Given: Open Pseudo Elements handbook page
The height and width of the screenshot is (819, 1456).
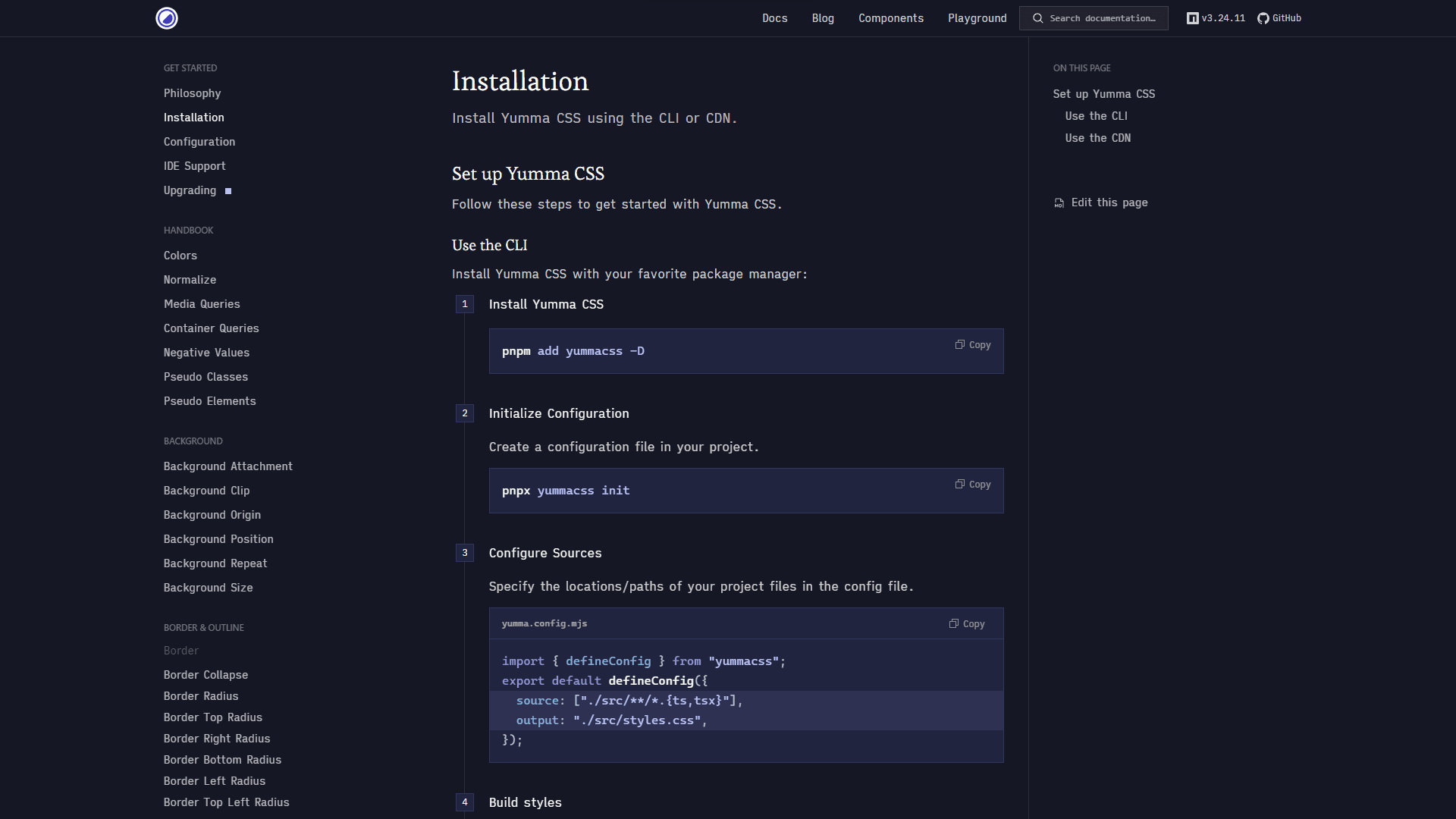Looking at the screenshot, I should 210,401.
